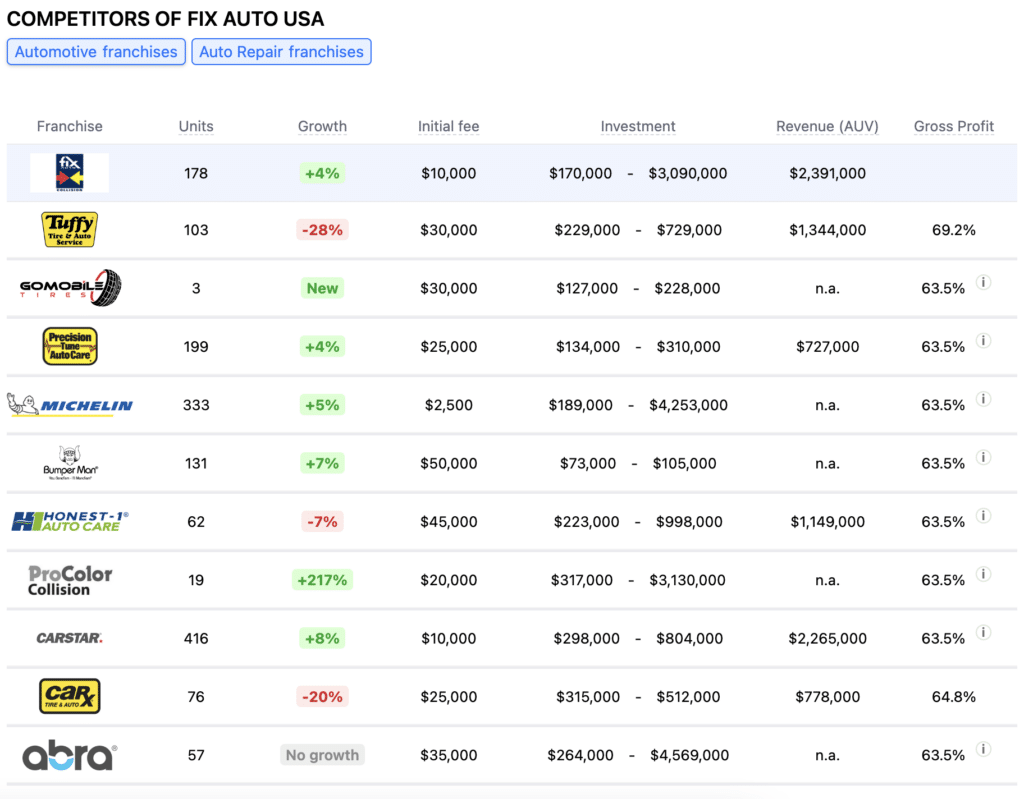Show gross profit info in ProColor row

pyautogui.click(x=984, y=574)
